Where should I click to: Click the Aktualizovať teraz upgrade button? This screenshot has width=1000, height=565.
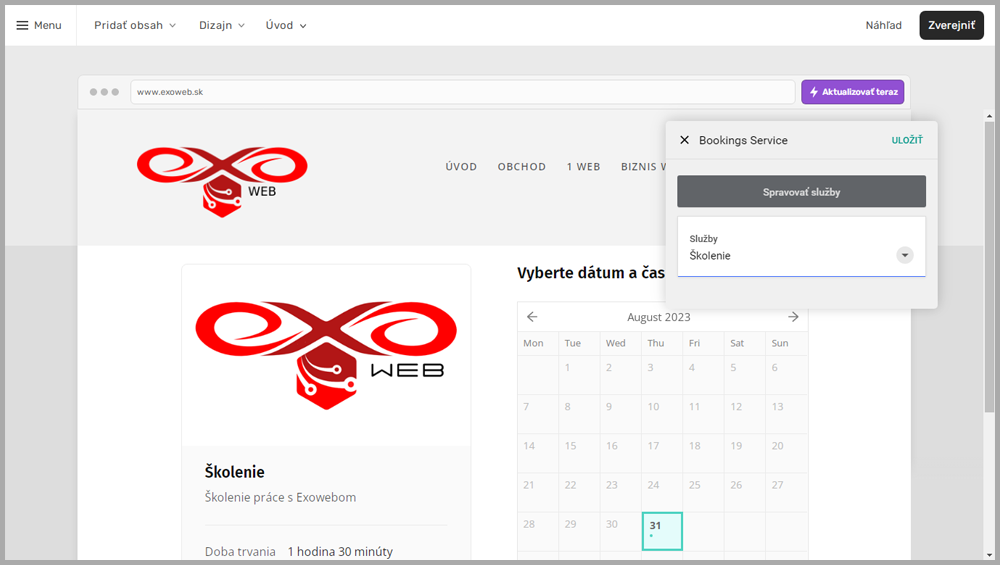(852, 92)
